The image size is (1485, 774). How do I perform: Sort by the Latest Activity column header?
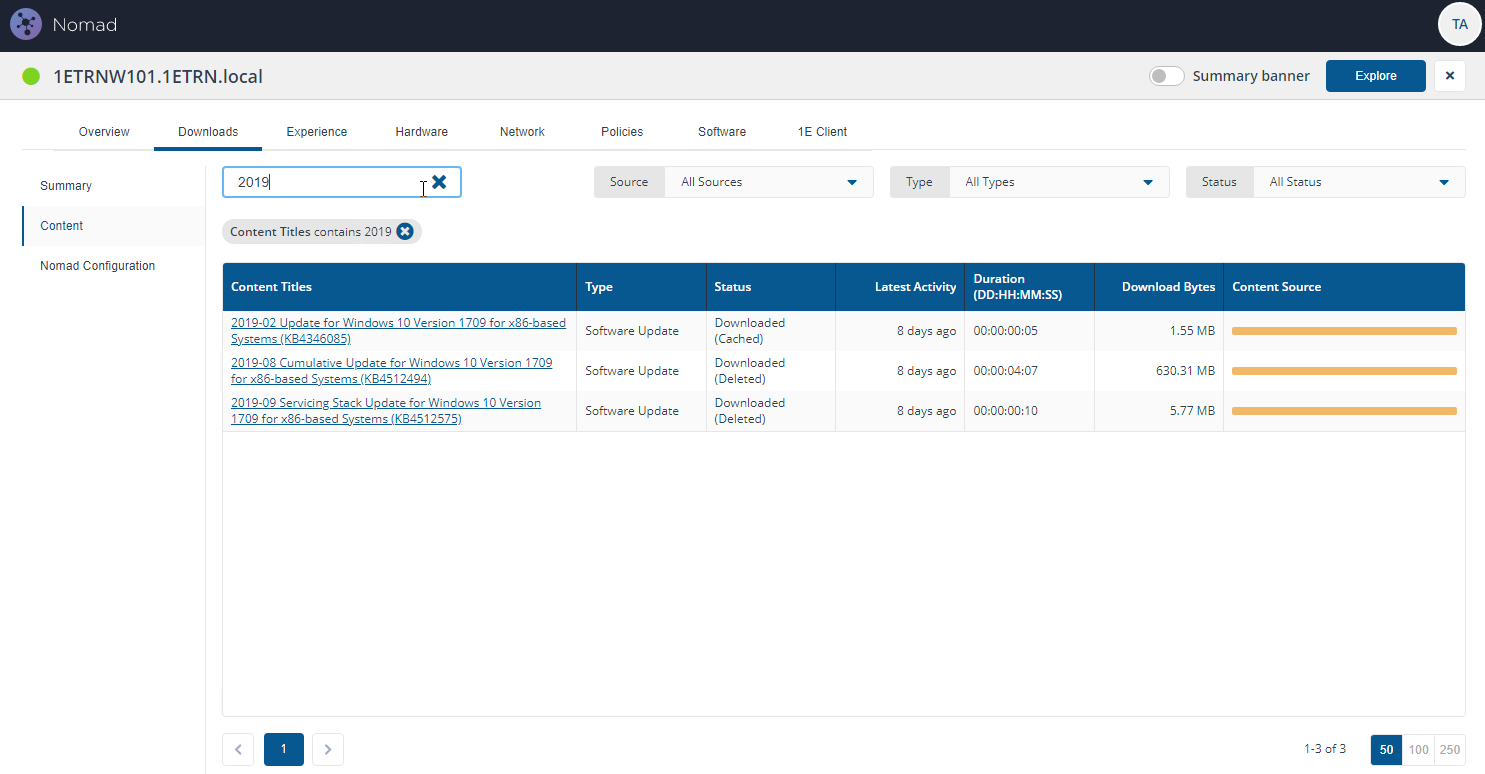point(900,287)
